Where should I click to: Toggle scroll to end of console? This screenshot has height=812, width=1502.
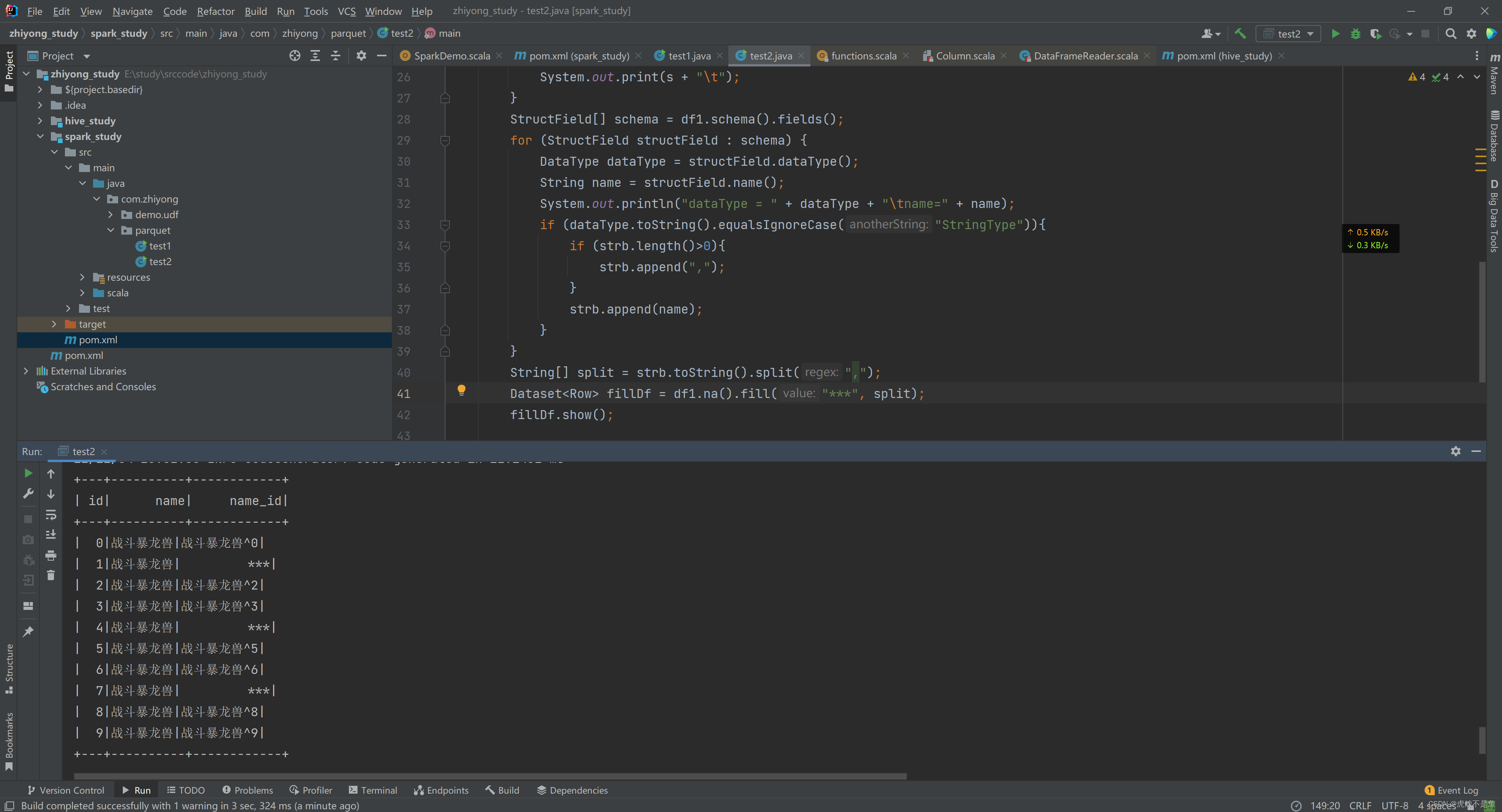point(51,534)
